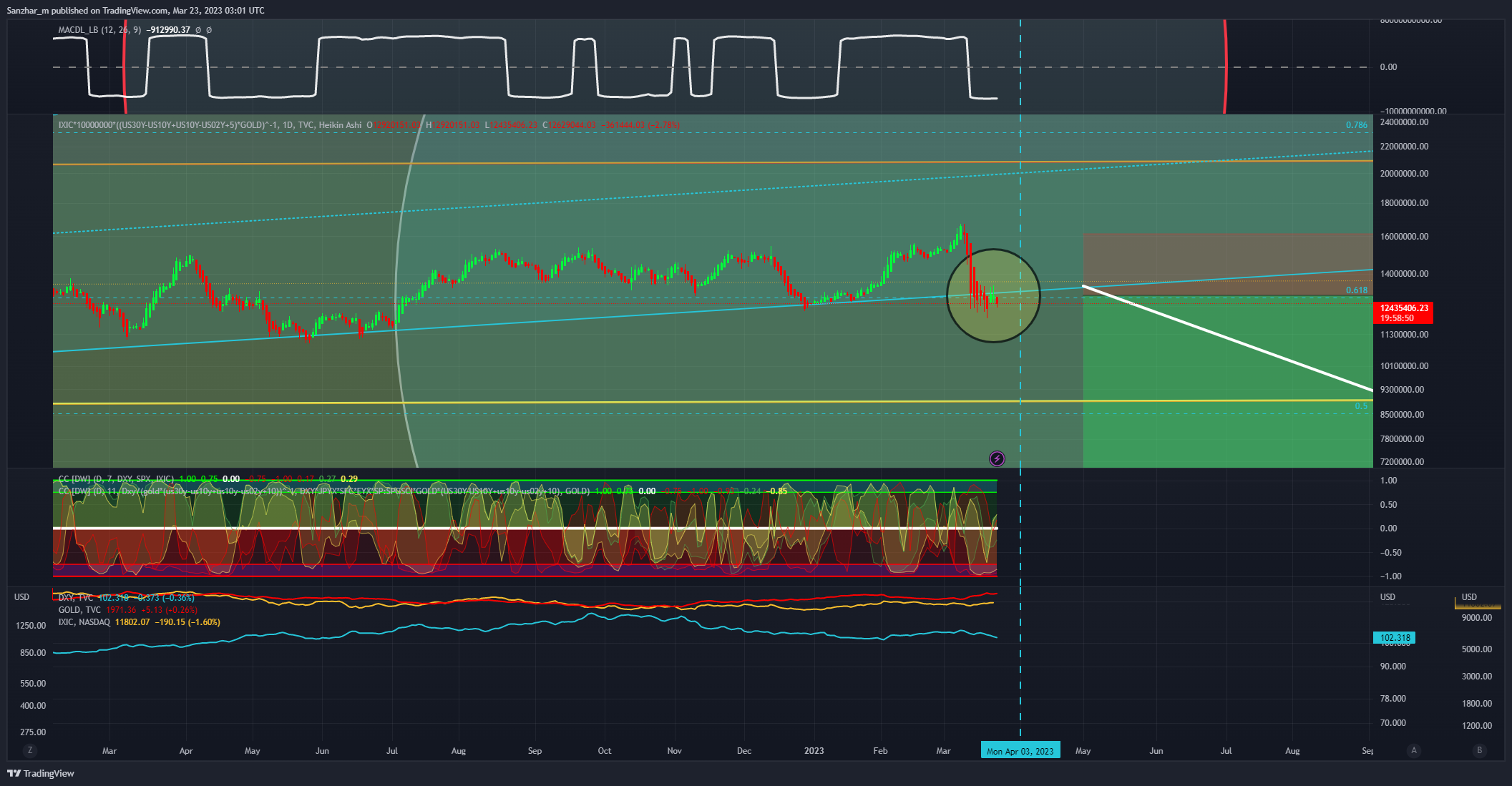This screenshot has height=786, width=1512.
Task: Select the second CC [DW] (D, 11...) legend ending in GOLD
Action: [323, 491]
